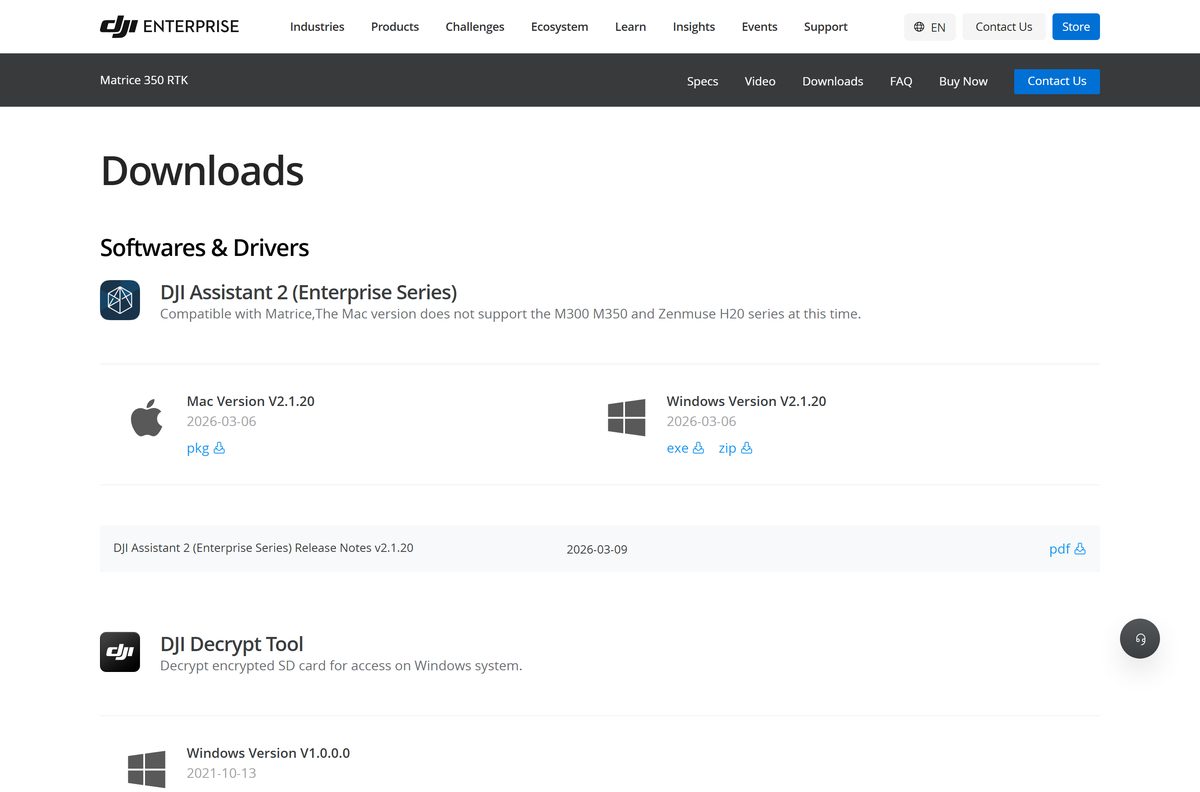
Task: Go to the Specs section
Action: point(703,81)
